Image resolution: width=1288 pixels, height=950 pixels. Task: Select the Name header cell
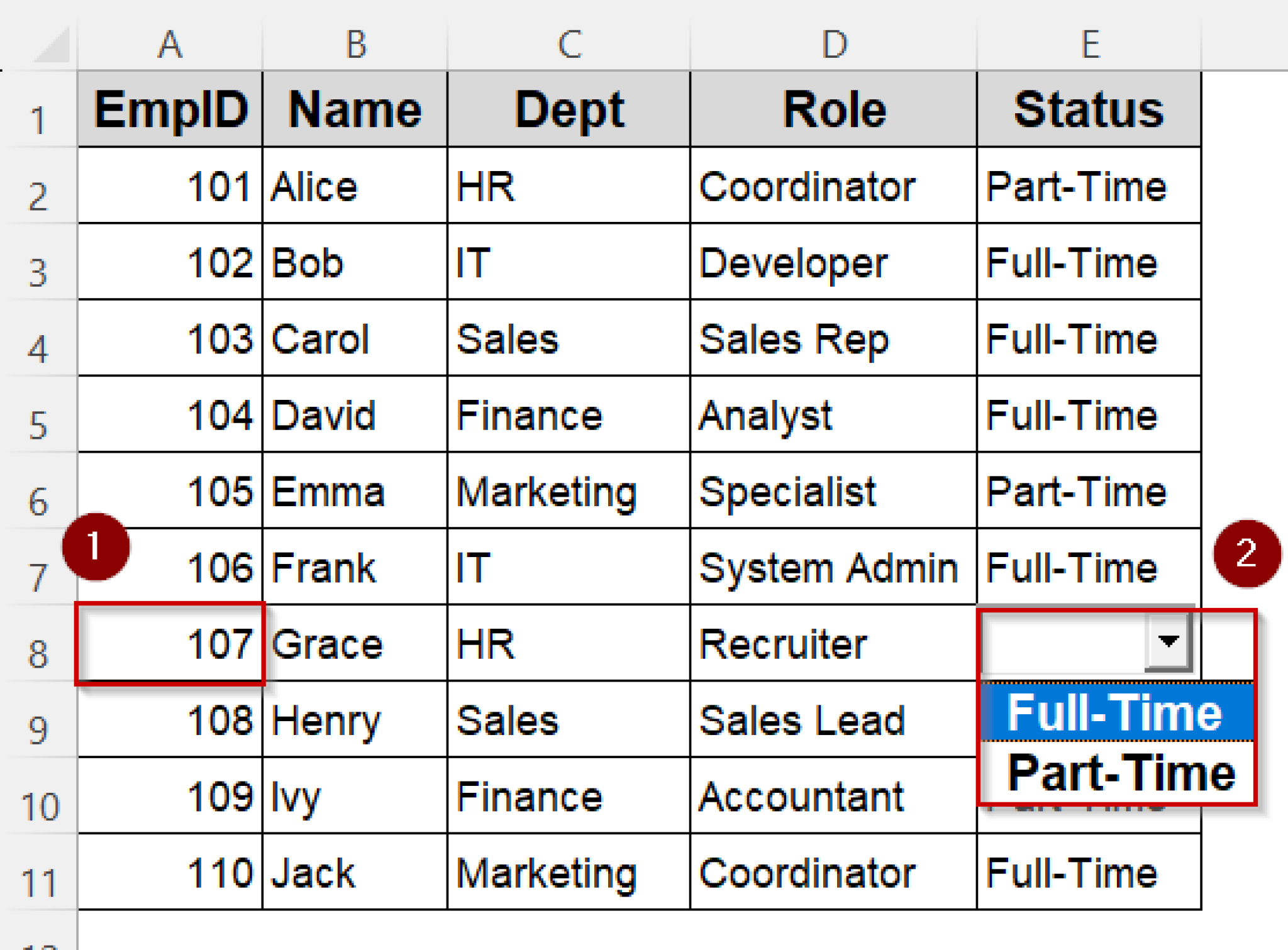354,109
